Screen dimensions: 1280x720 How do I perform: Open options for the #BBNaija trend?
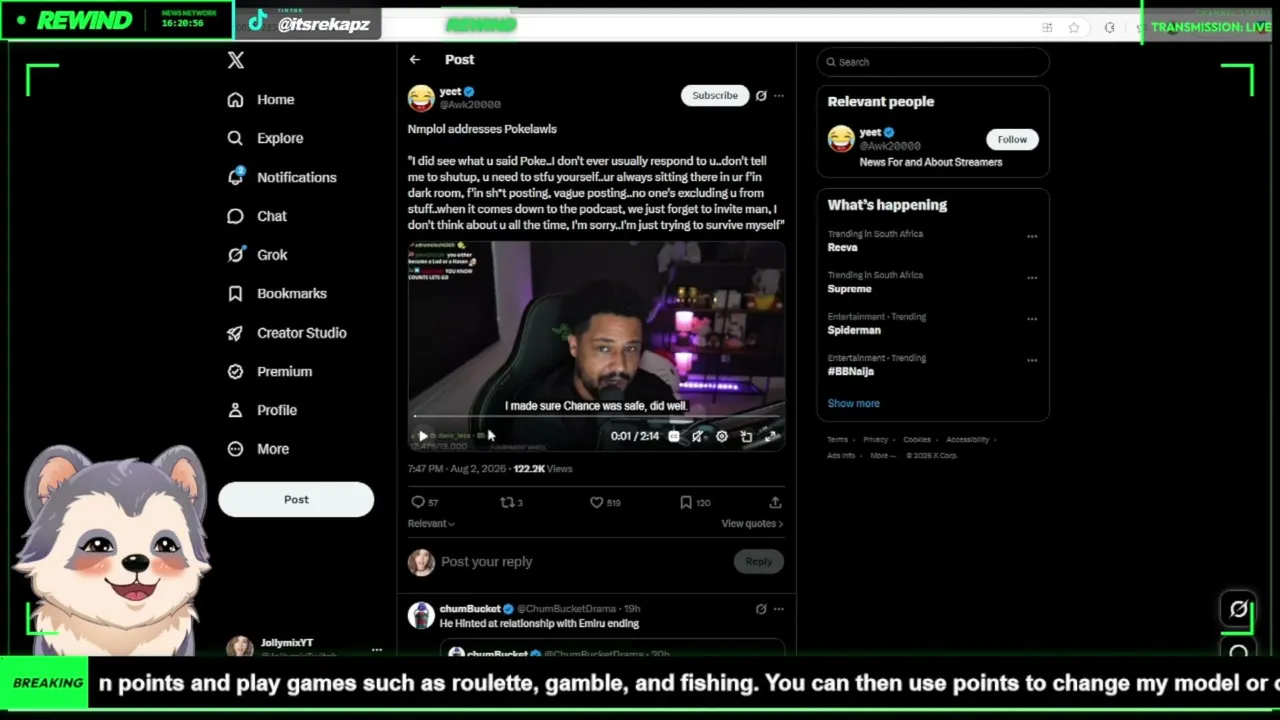[x=1032, y=361]
